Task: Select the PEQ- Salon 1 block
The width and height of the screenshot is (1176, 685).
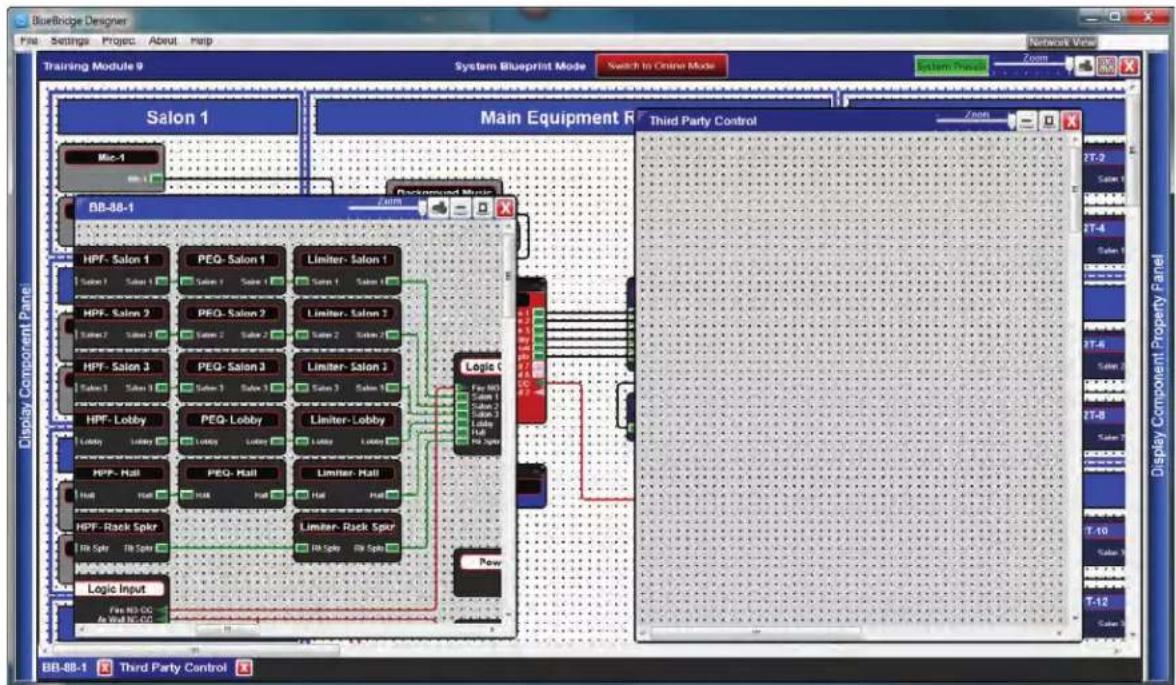Action: point(232,269)
